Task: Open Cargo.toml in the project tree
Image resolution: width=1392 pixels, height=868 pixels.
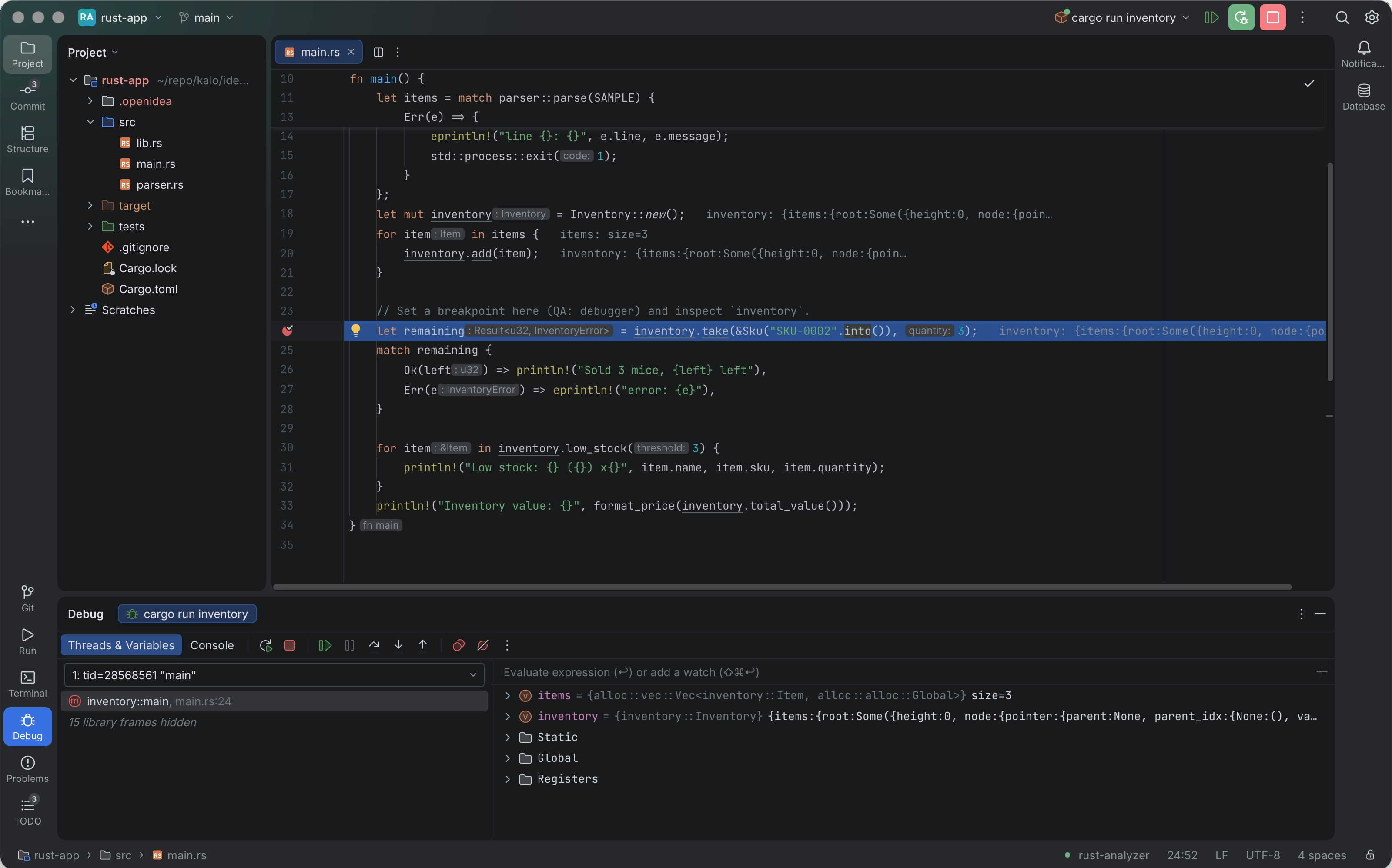Action: click(148, 289)
